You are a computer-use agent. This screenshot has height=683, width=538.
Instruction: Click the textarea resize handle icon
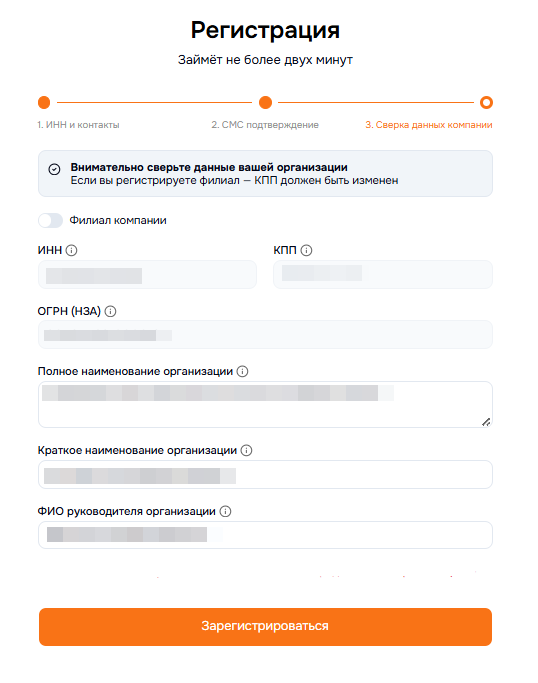486,422
